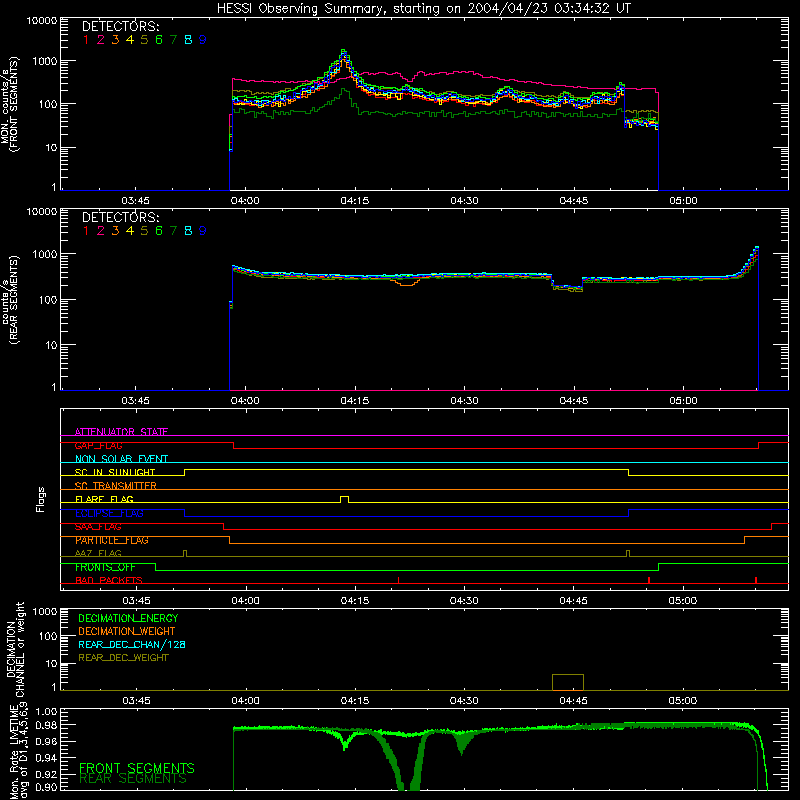Click the NON_SOLAR_EVENT flag label
The width and height of the screenshot is (800, 800).
tap(121, 459)
